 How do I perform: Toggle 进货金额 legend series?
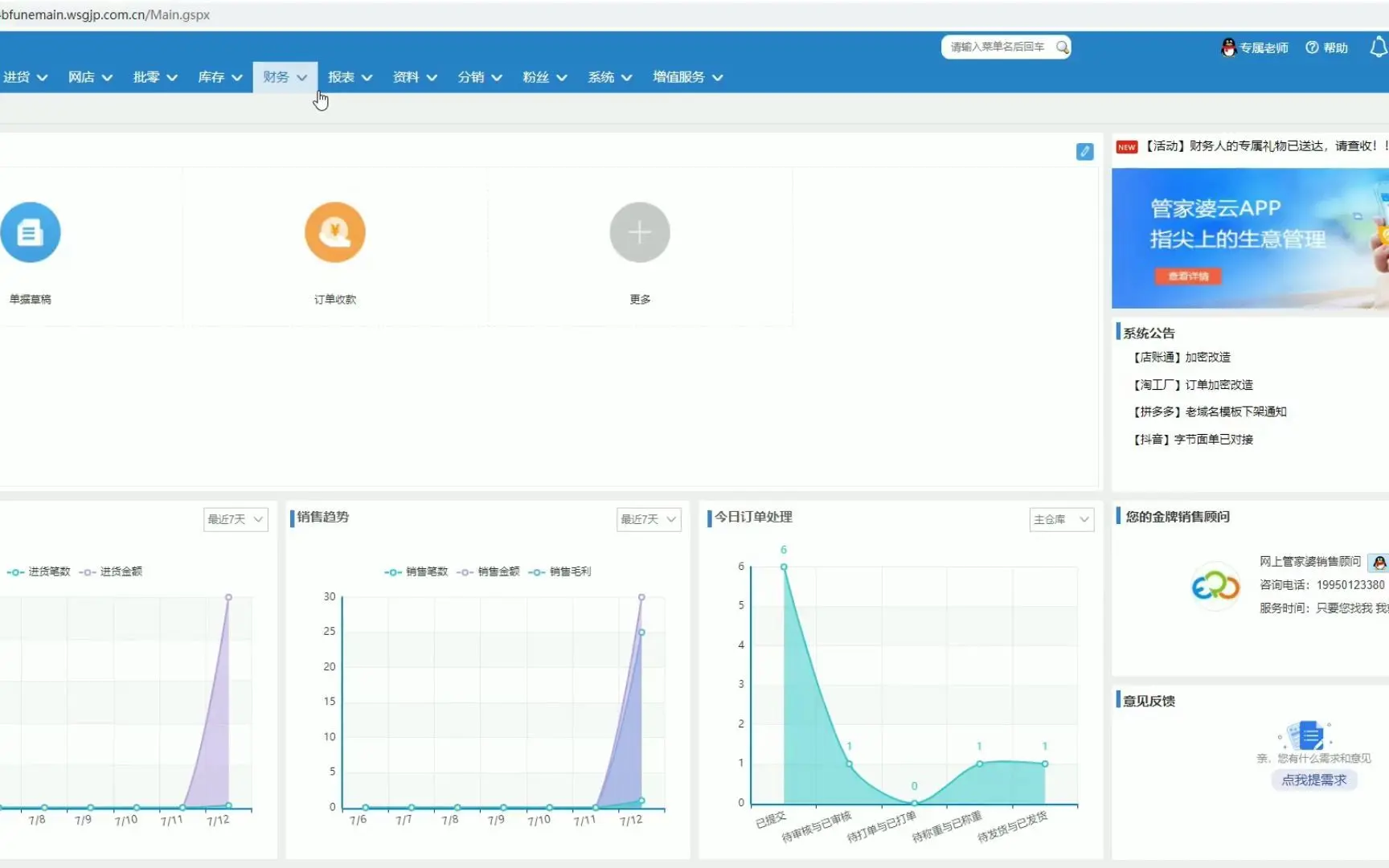click(111, 571)
